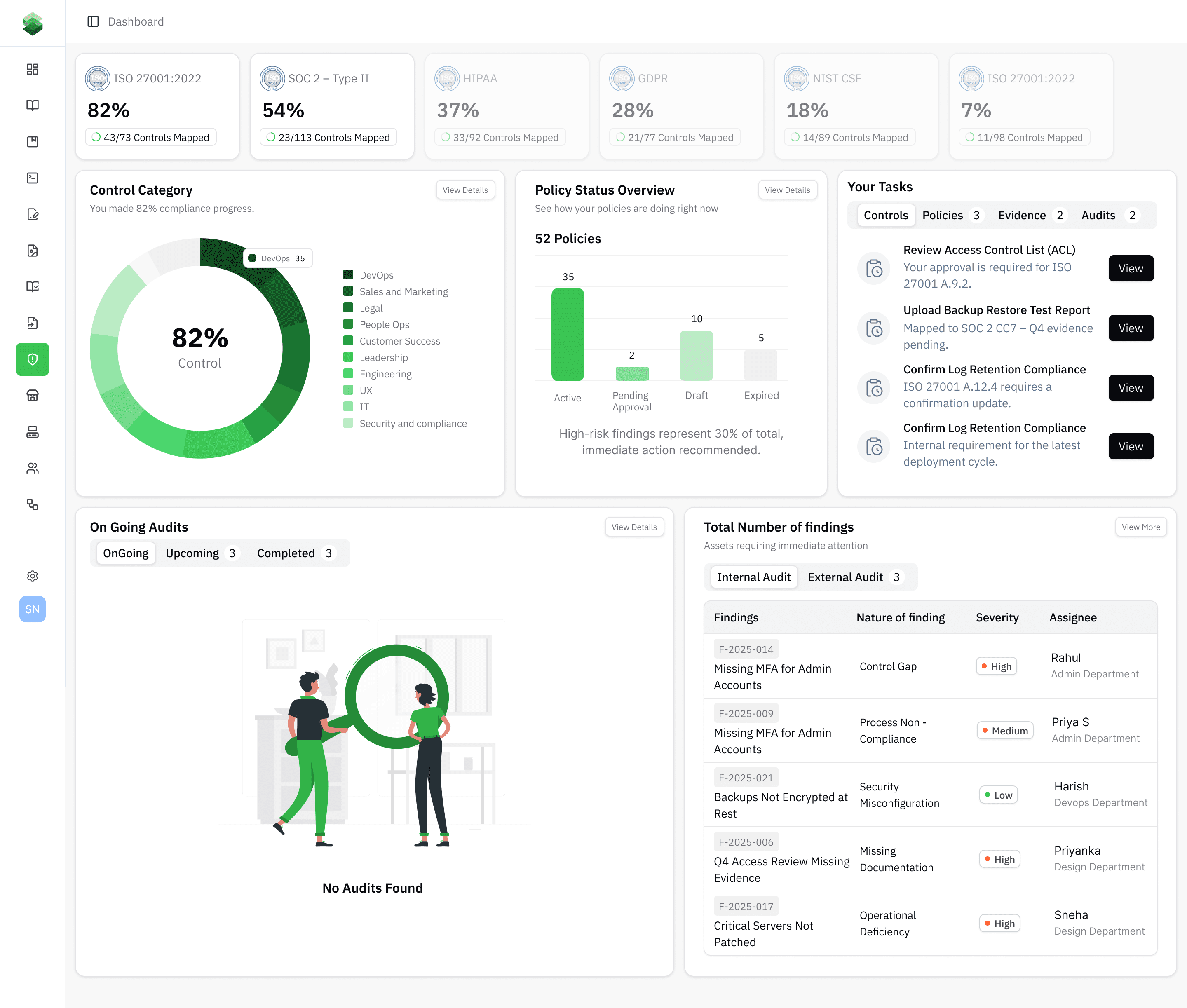The height and width of the screenshot is (1008, 1187).
Task: Switch findings to External Audit
Action: point(846,577)
